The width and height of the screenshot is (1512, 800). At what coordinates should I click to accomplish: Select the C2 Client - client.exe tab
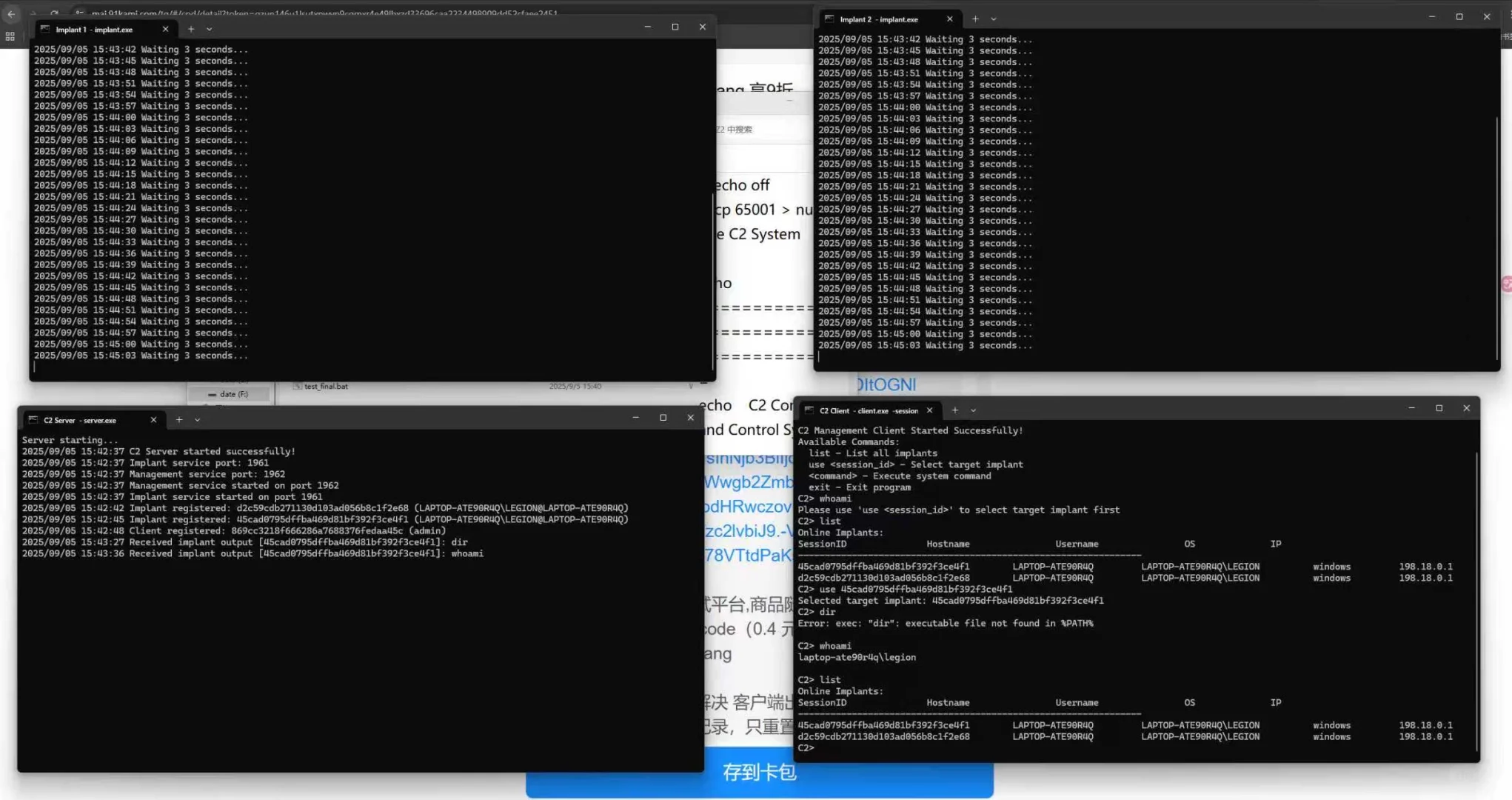[868, 410]
